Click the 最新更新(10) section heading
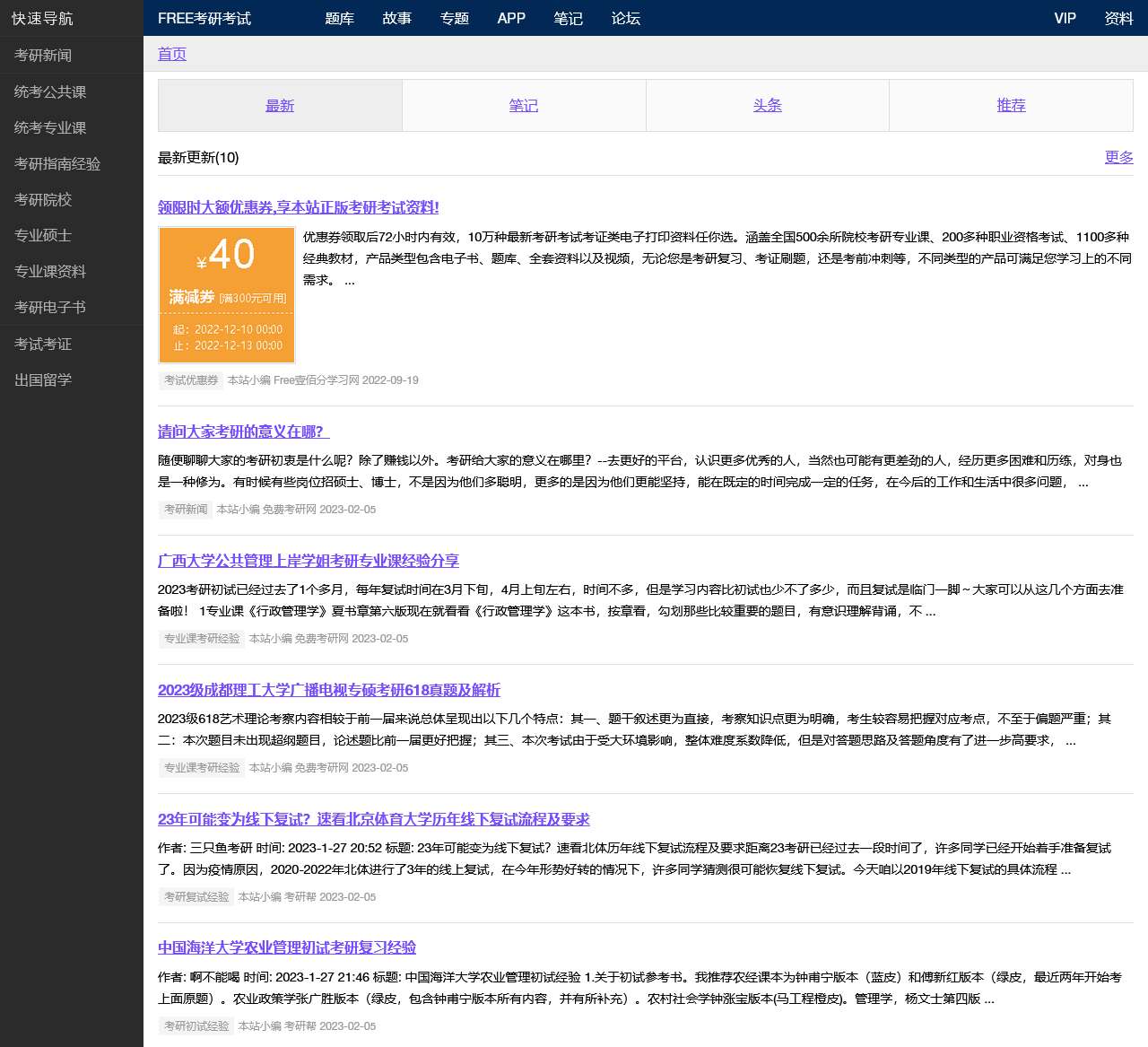Viewport: 1148px width, 1047px height. [198, 157]
